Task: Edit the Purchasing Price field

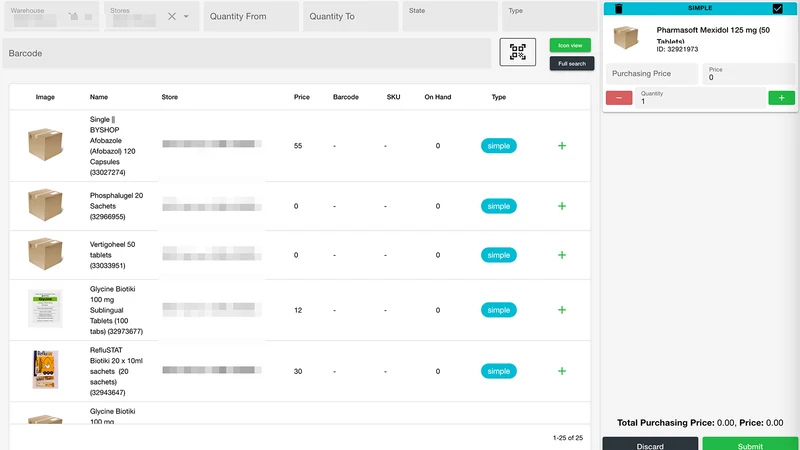Action: pyautogui.click(x=652, y=74)
